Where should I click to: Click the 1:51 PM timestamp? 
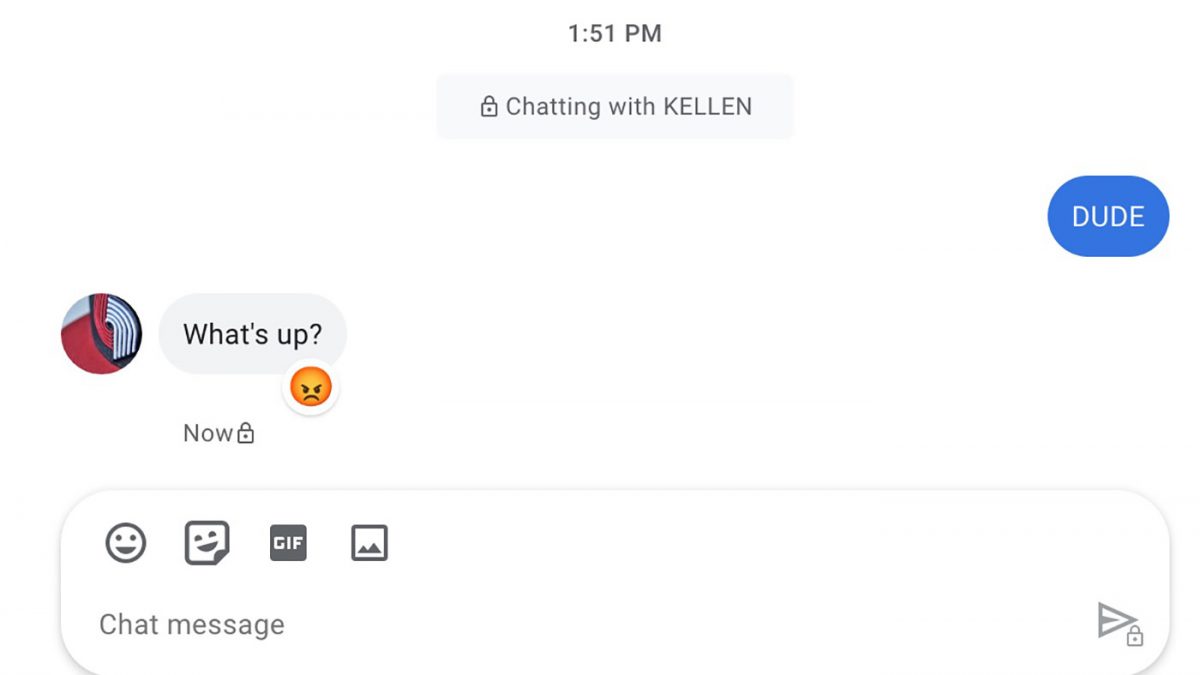(x=614, y=33)
